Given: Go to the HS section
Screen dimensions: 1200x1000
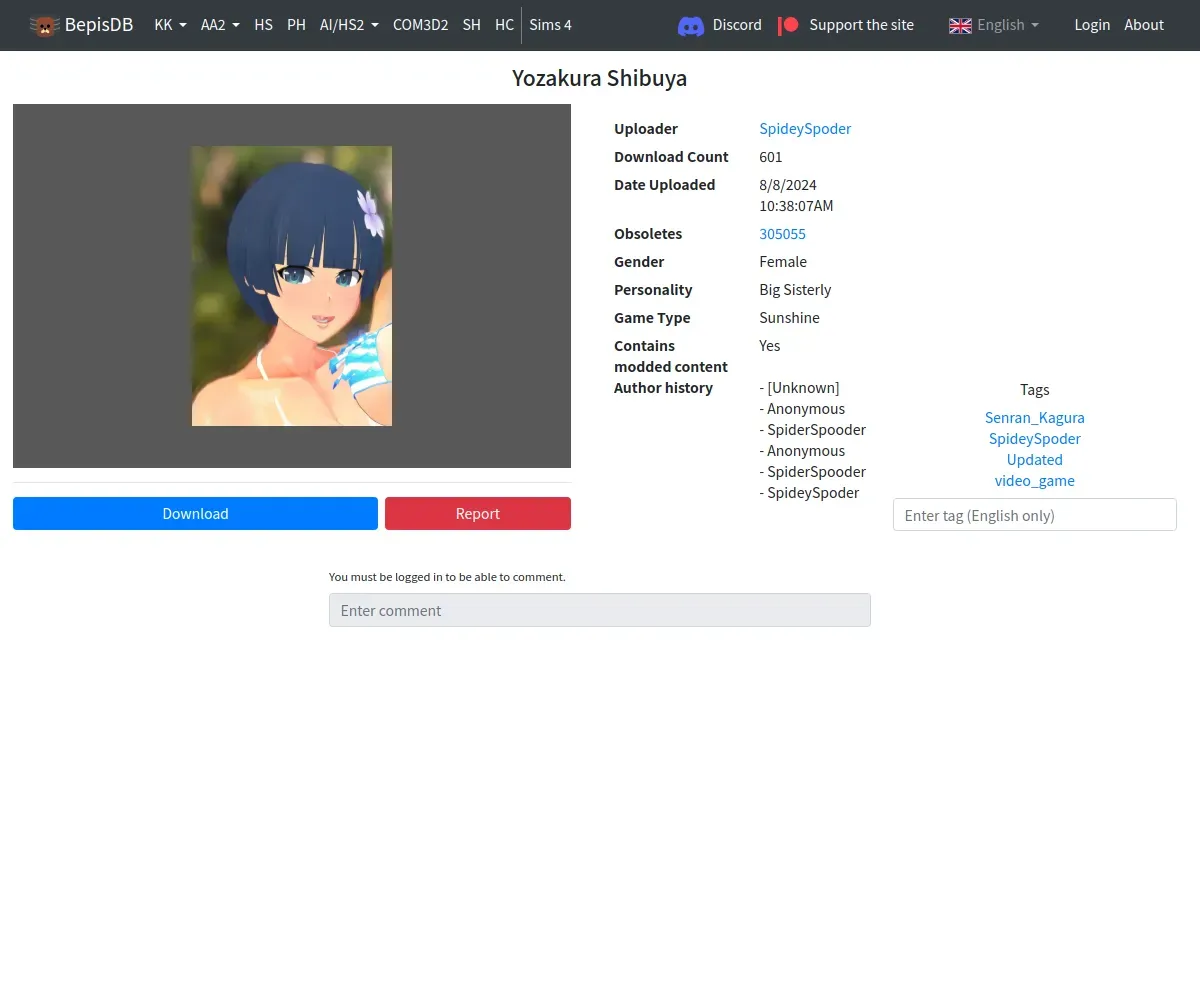Looking at the screenshot, I should [x=263, y=25].
